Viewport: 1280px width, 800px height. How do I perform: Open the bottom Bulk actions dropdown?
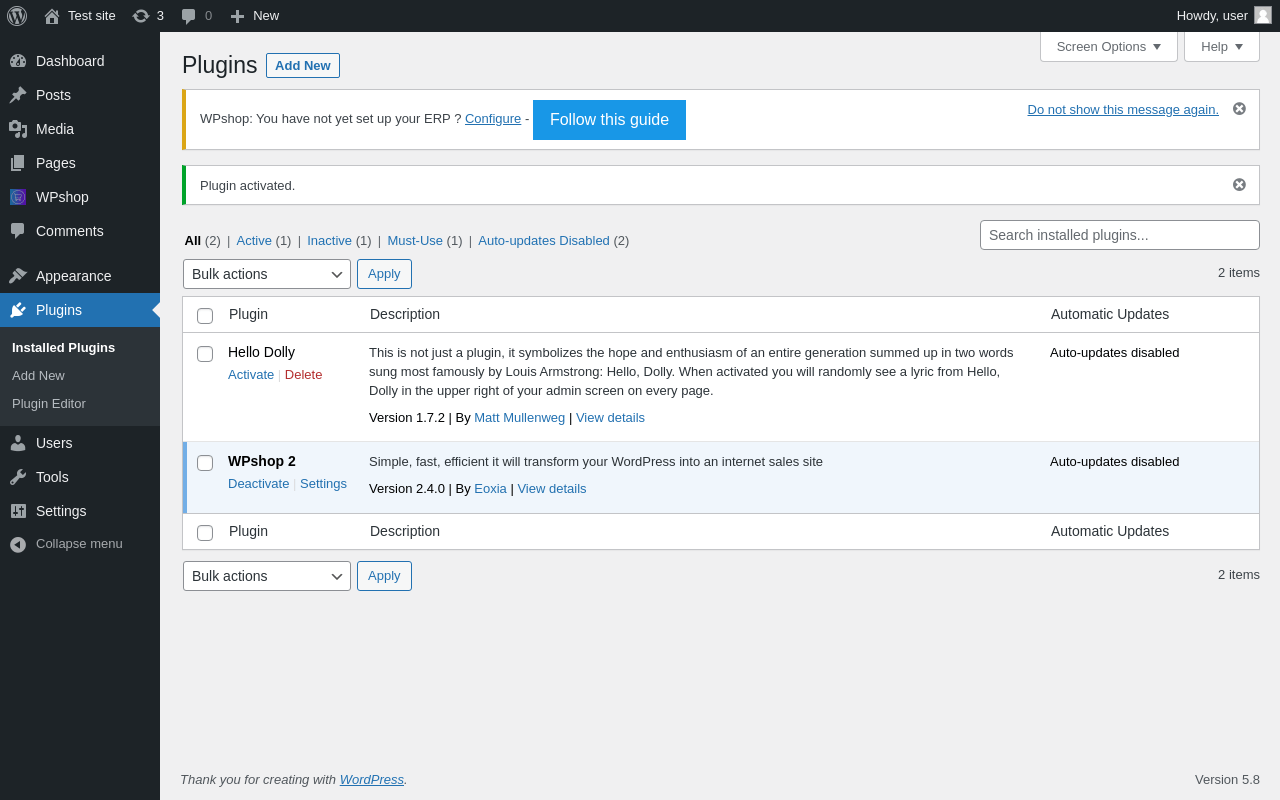pyautogui.click(x=267, y=576)
